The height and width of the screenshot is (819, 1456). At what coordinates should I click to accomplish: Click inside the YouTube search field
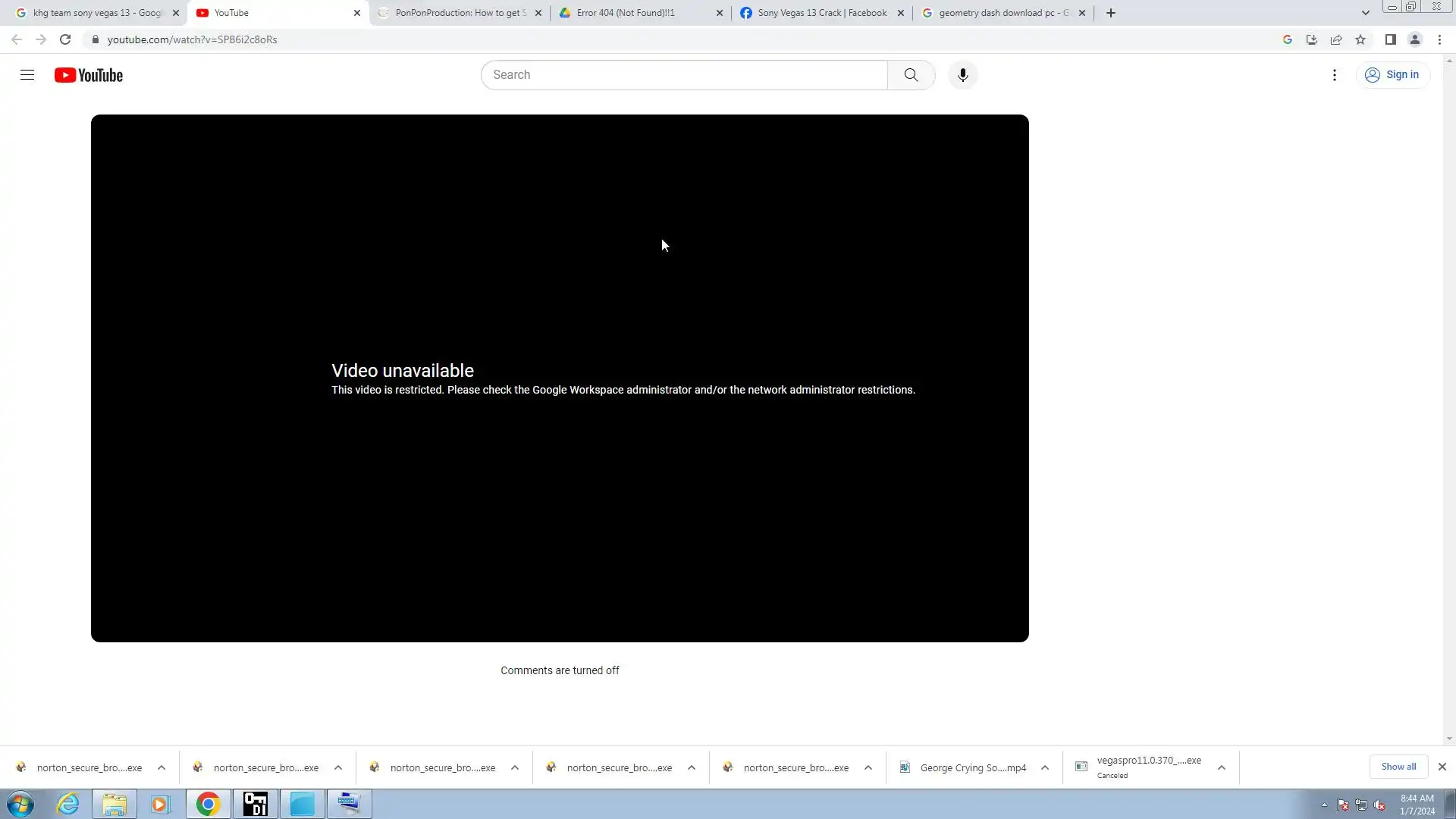682,75
